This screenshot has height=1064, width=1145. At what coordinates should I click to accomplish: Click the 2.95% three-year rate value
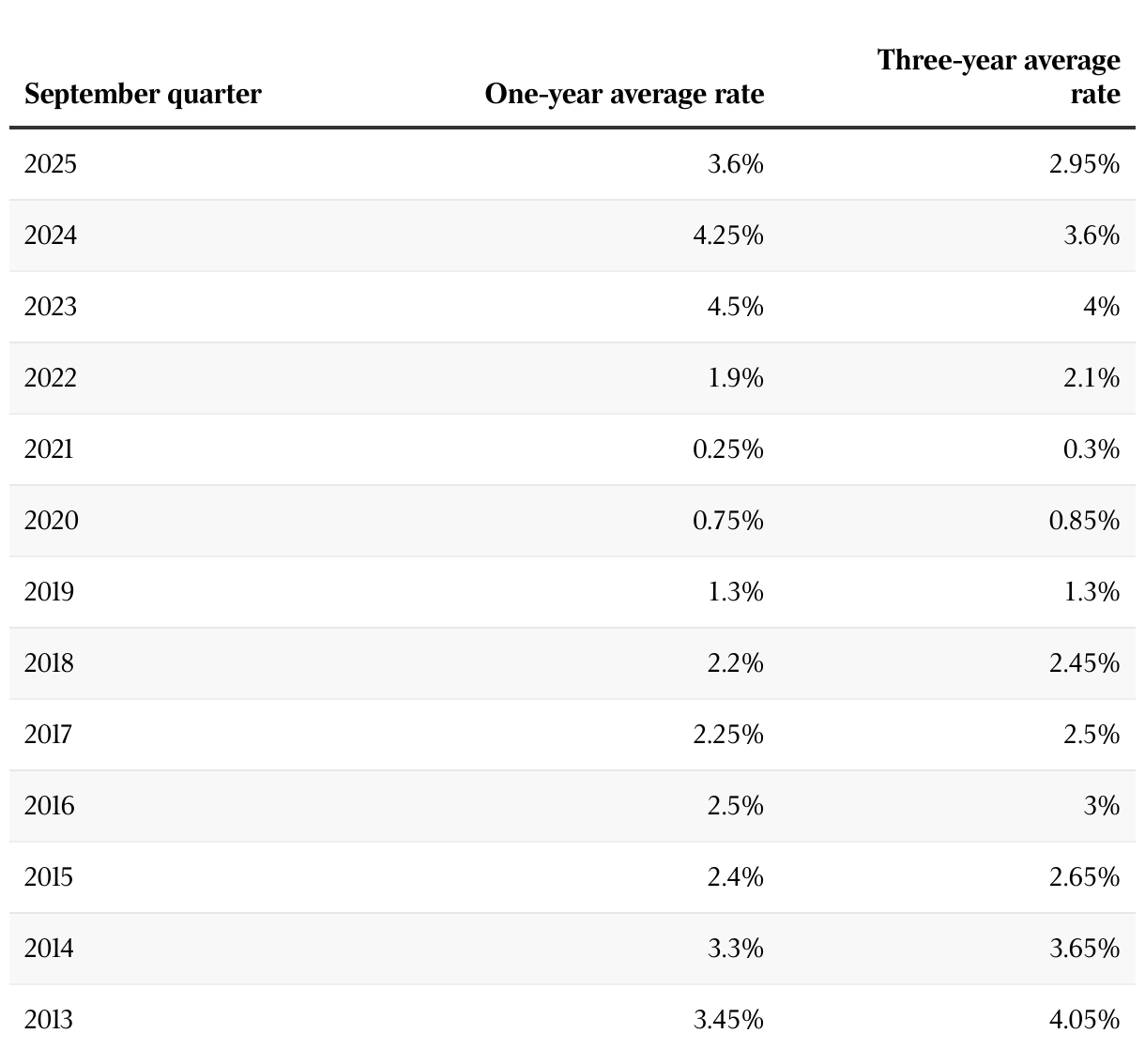pos(1085,164)
